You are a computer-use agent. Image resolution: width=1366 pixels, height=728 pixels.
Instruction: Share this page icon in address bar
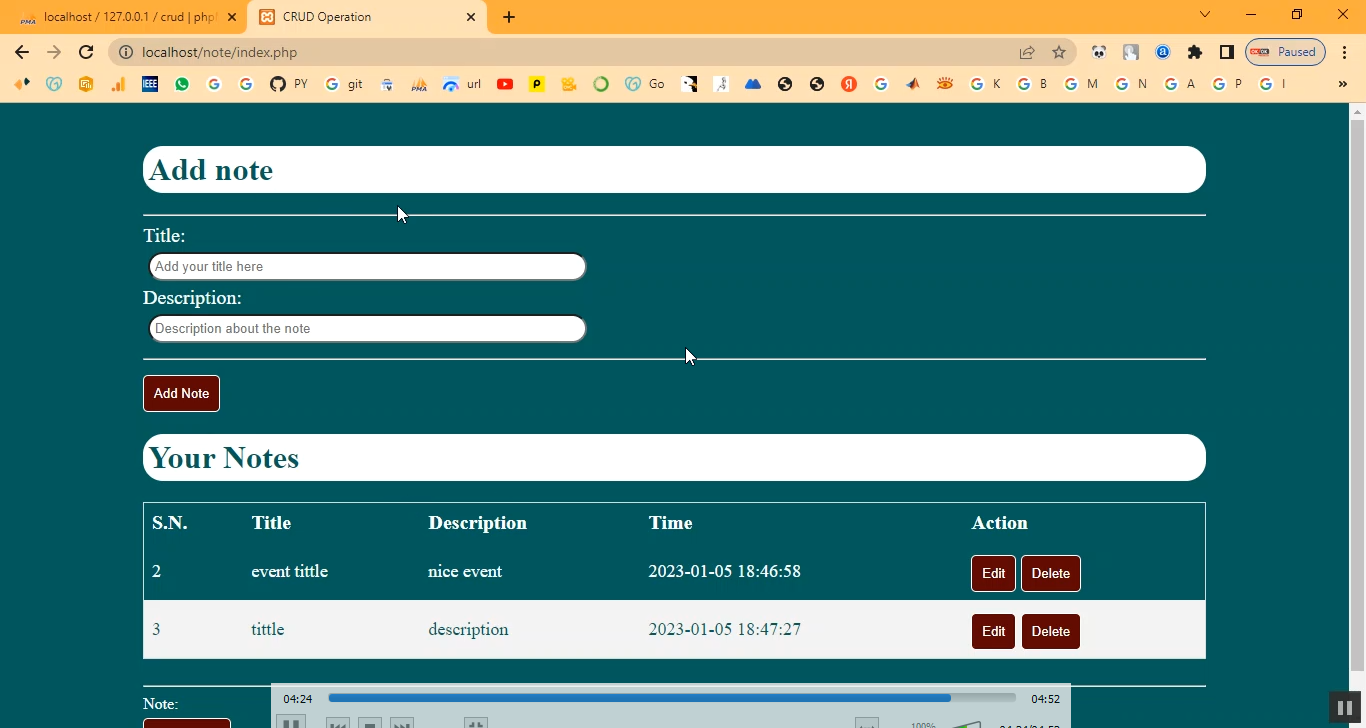pyautogui.click(x=1027, y=52)
